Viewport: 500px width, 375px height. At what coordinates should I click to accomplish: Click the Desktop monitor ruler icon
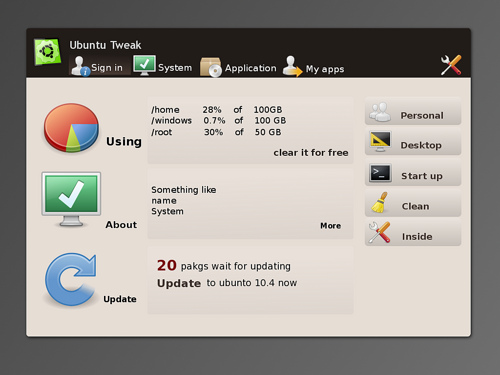[380, 142]
